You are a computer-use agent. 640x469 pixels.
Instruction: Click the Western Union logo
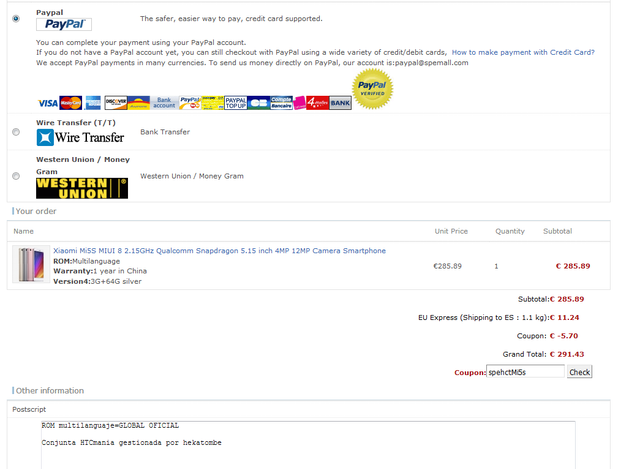point(82,188)
